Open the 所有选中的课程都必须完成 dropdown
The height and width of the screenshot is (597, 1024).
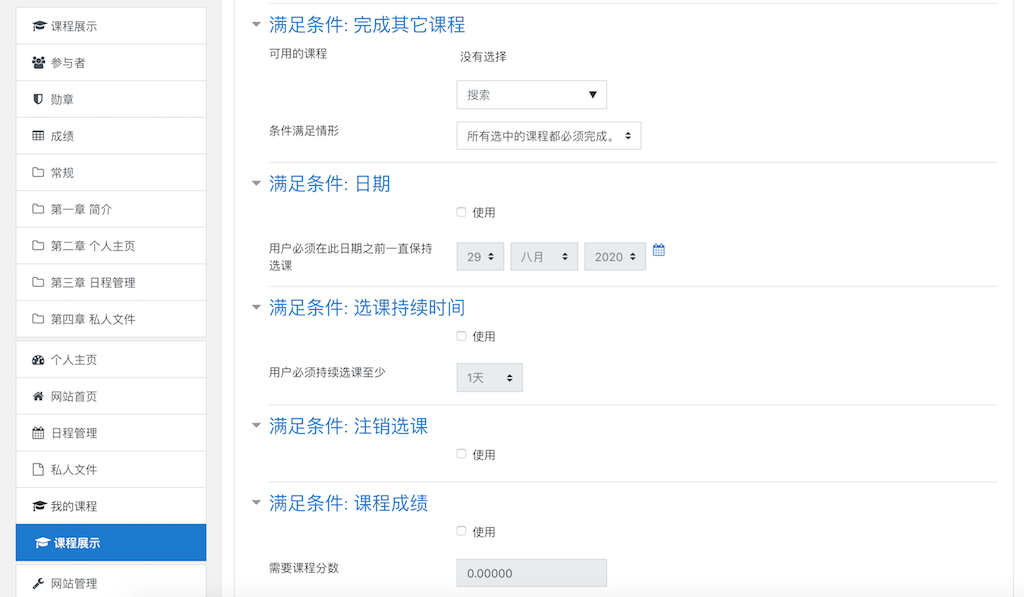tap(549, 136)
